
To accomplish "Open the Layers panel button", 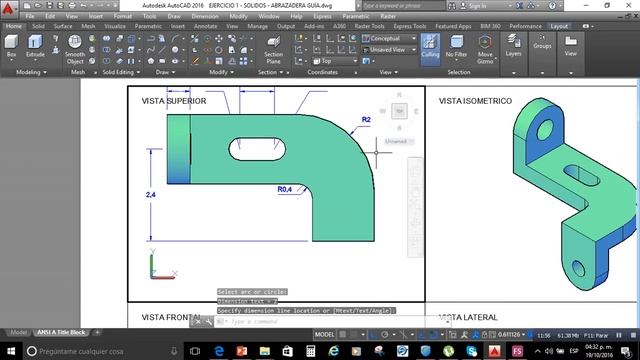I will click(513, 46).
